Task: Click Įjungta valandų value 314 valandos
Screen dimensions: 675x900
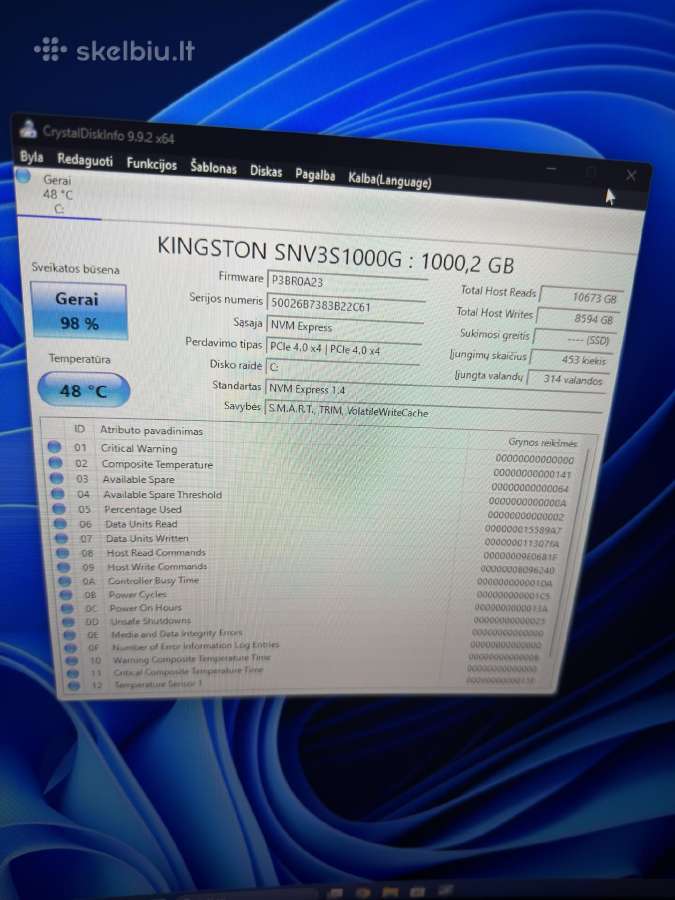Action: pos(567,379)
